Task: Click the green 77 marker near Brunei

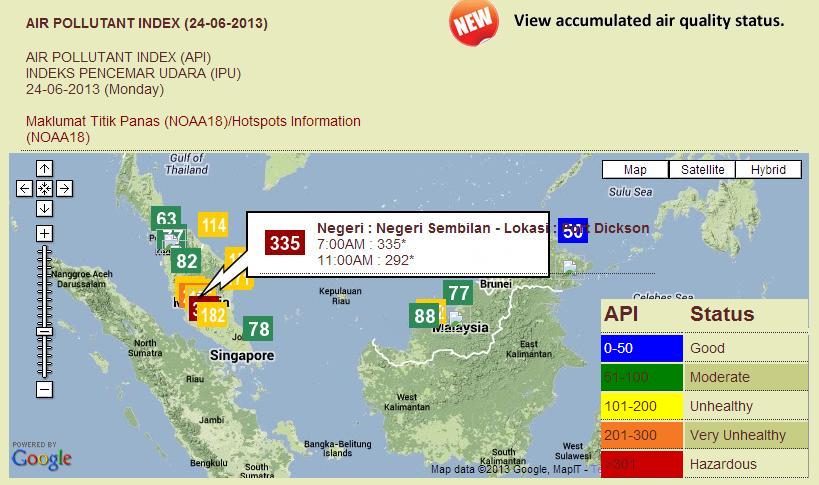Action: (x=458, y=293)
